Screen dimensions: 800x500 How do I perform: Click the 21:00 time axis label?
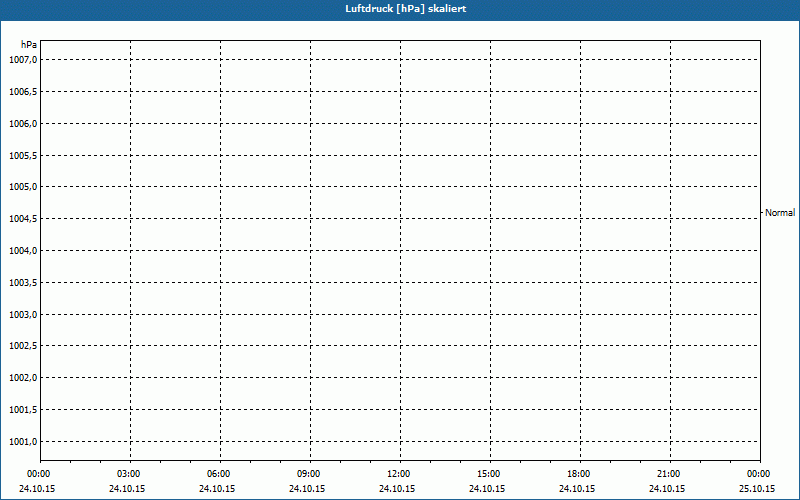click(669, 474)
